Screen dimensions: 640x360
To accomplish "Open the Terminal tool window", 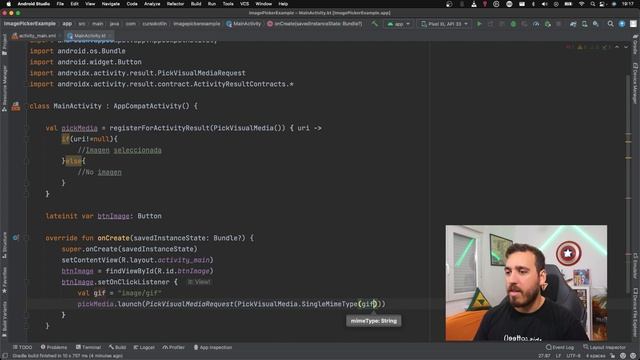I will point(88,347).
